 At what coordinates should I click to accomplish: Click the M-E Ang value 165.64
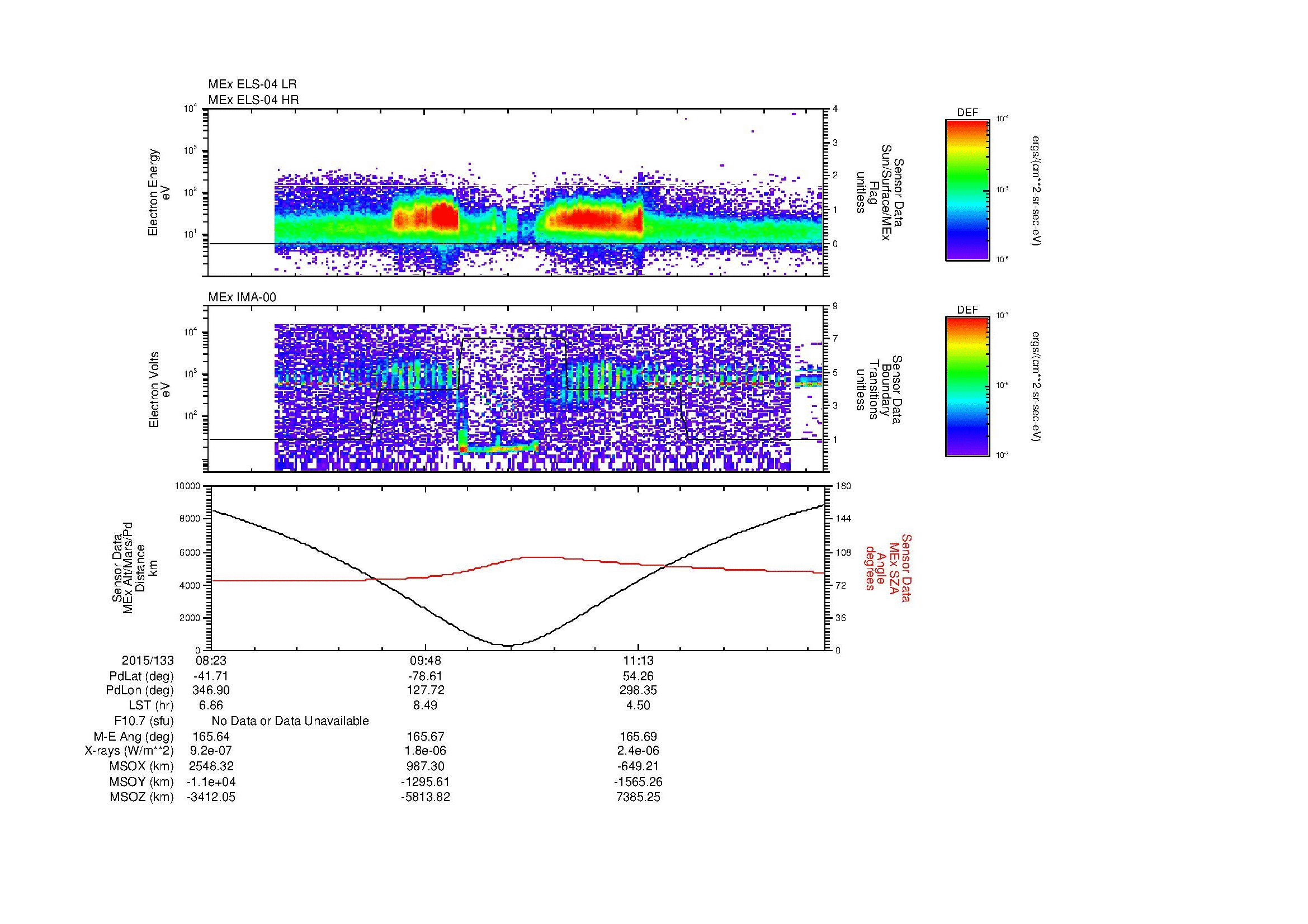tap(211, 737)
